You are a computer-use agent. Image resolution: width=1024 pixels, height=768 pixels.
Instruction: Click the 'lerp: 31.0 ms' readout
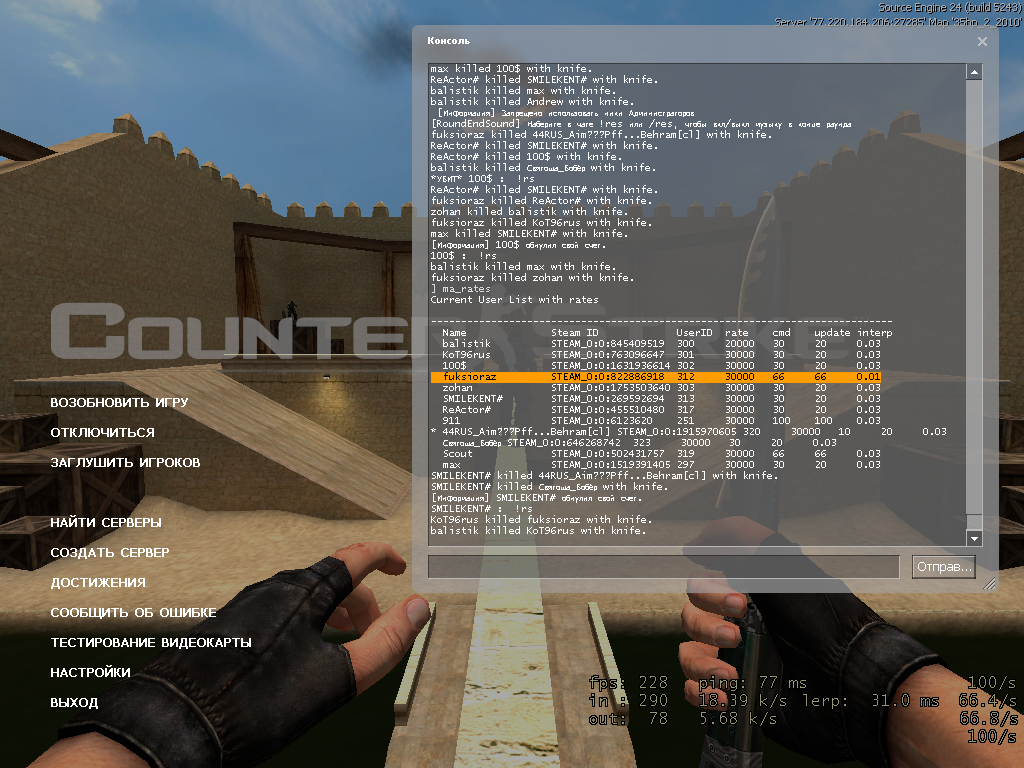870,701
